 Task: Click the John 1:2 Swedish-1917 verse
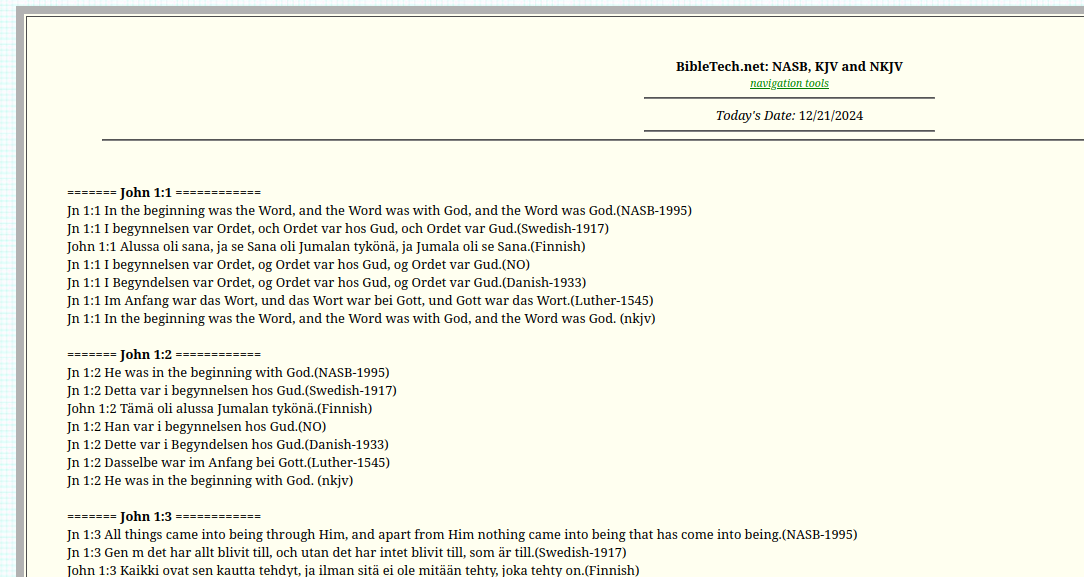(232, 390)
